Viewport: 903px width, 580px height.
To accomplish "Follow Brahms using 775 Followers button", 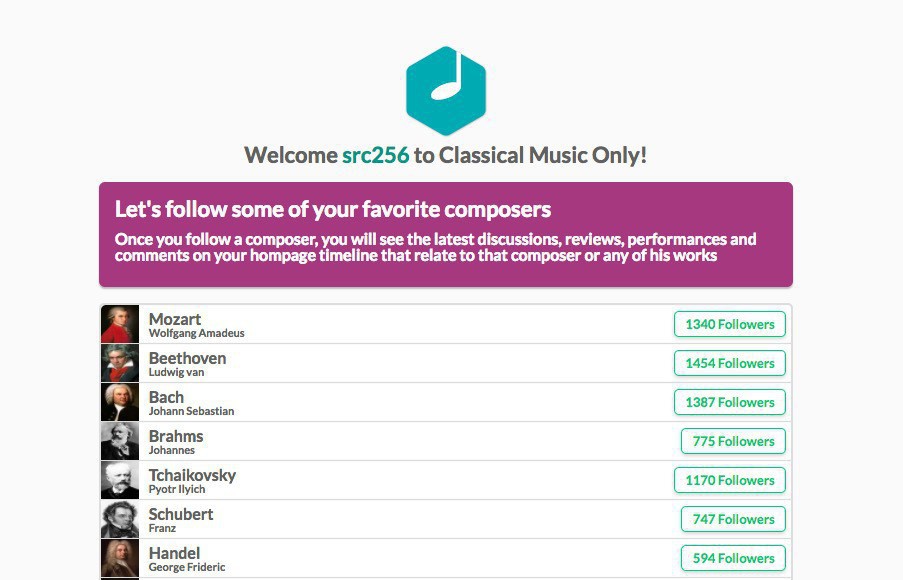I will 733,441.
